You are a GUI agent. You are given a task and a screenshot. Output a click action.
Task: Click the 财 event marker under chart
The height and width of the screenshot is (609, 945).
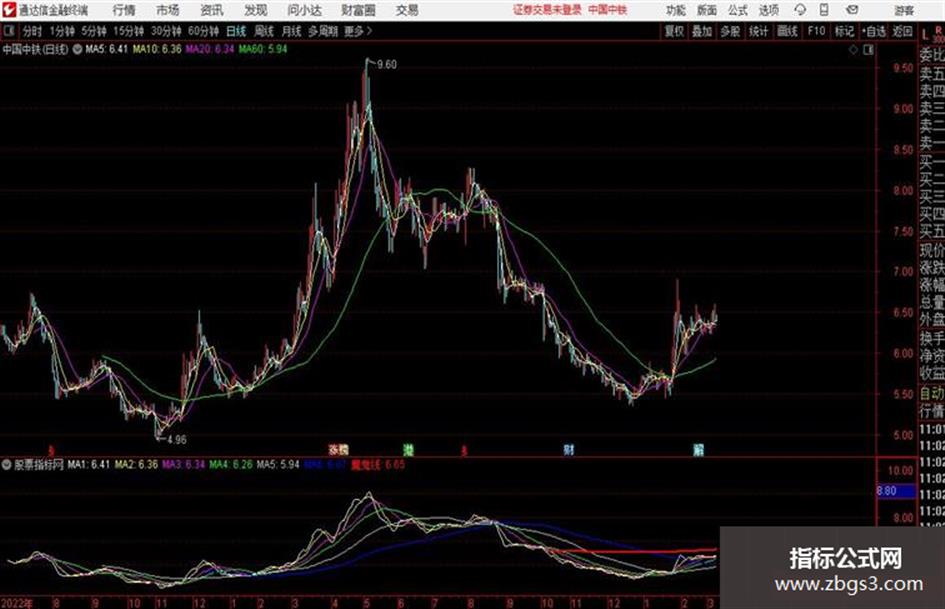pyautogui.click(x=568, y=449)
